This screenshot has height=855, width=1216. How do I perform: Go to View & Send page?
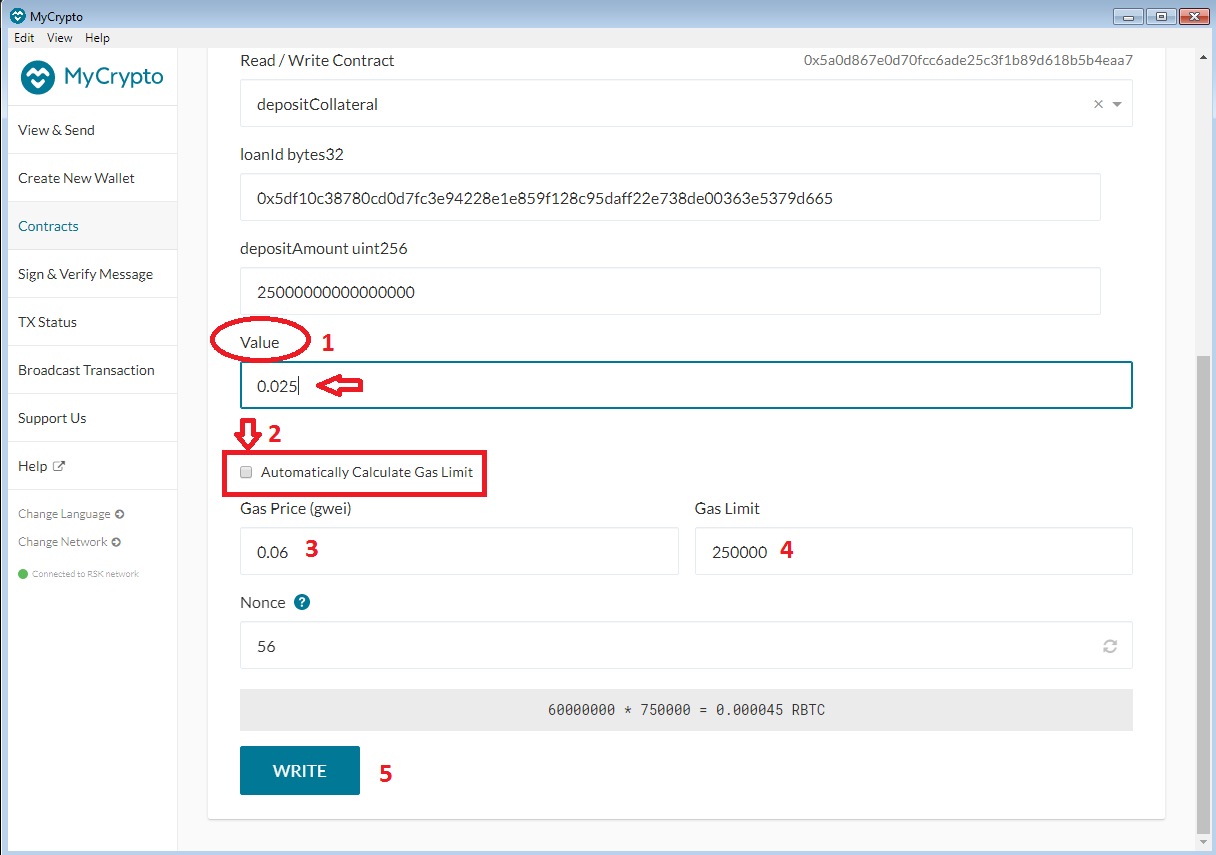(x=92, y=130)
